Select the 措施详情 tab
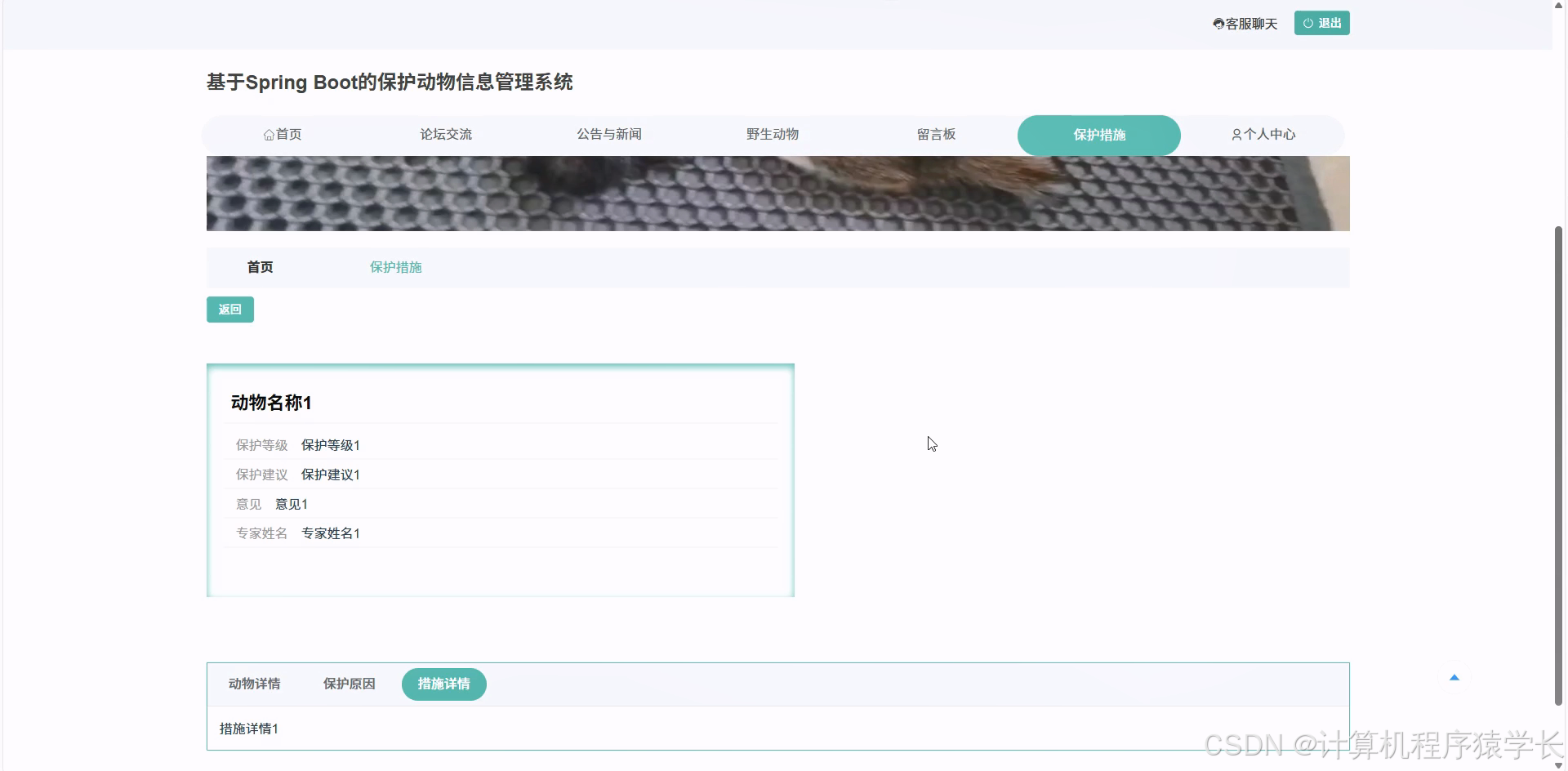The width and height of the screenshot is (1568, 771). point(443,684)
